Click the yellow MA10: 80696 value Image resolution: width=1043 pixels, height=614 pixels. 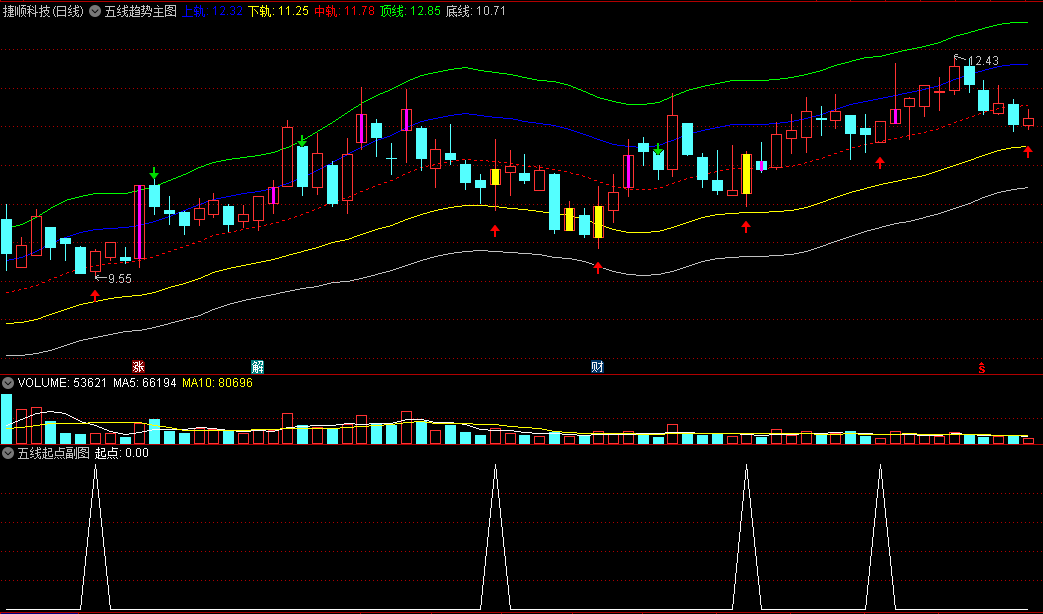pos(218,383)
